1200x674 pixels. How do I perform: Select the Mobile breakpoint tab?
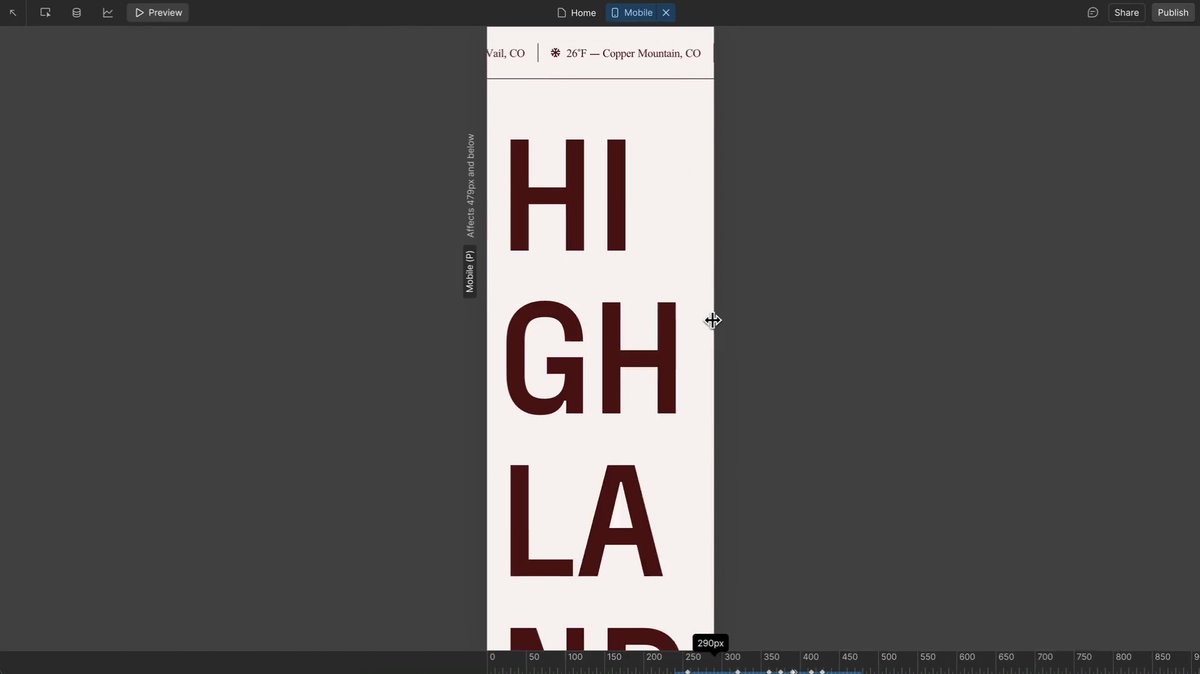point(631,13)
